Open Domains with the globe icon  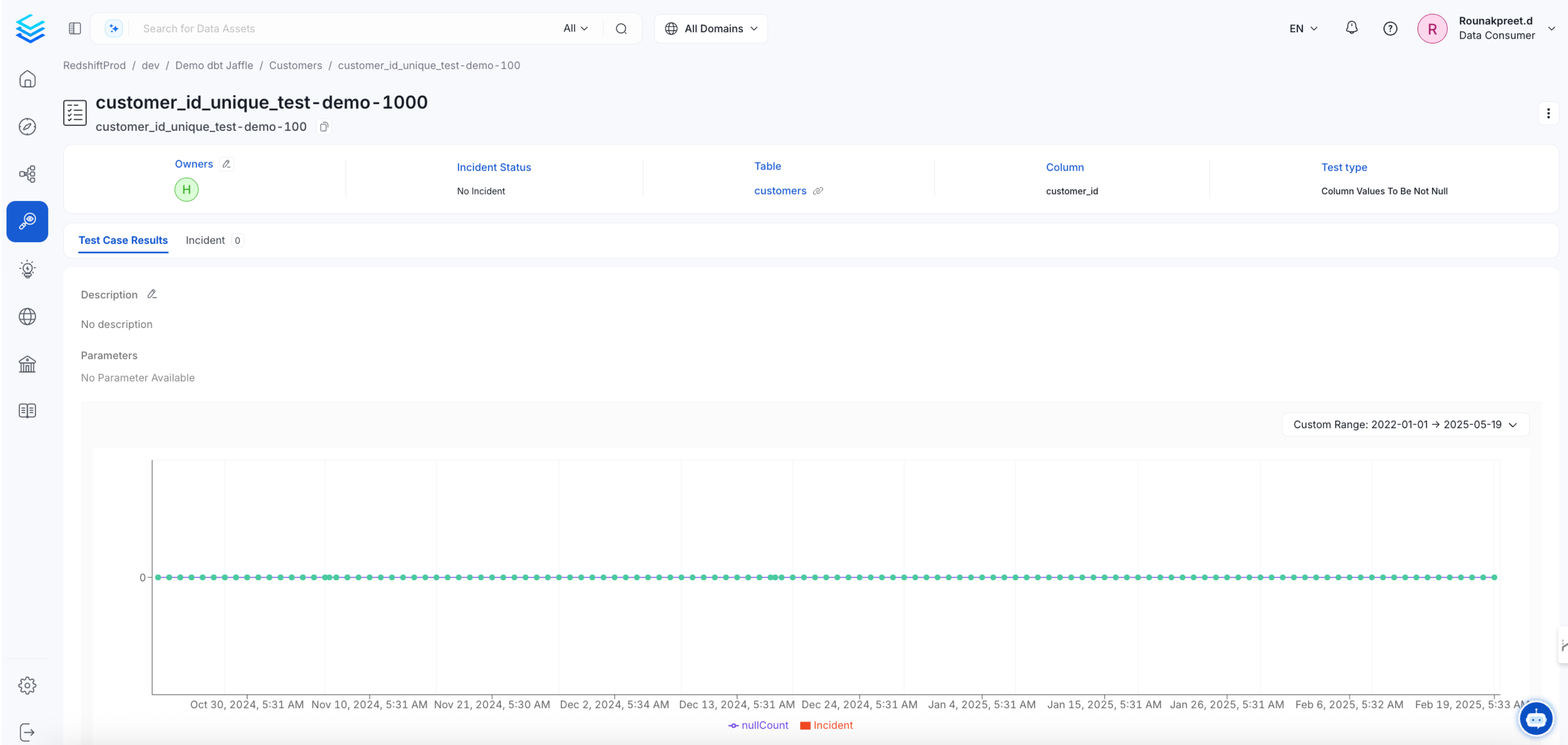(27, 316)
